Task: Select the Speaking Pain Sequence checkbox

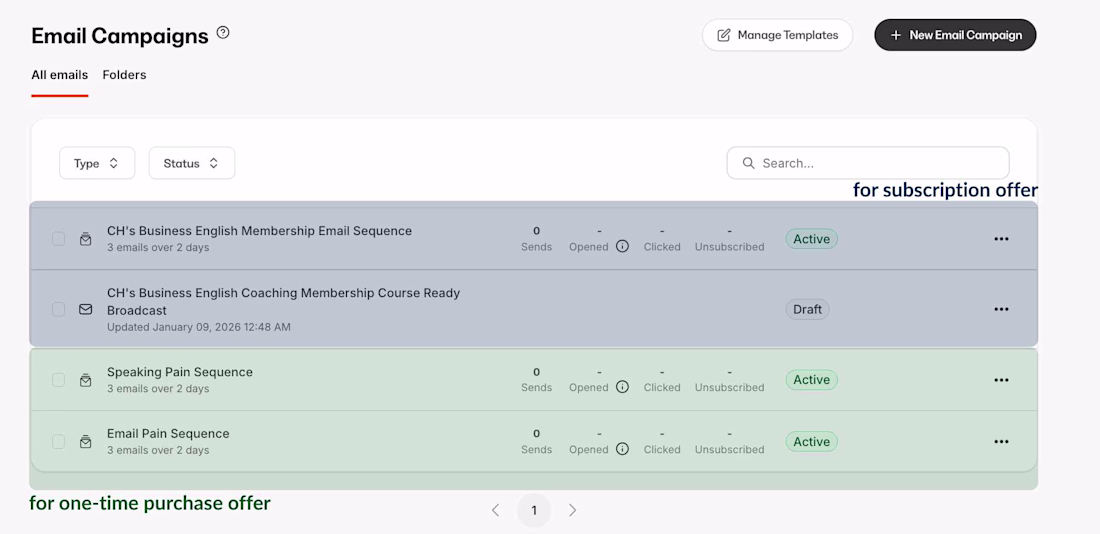Action: [x=59, y=380]
